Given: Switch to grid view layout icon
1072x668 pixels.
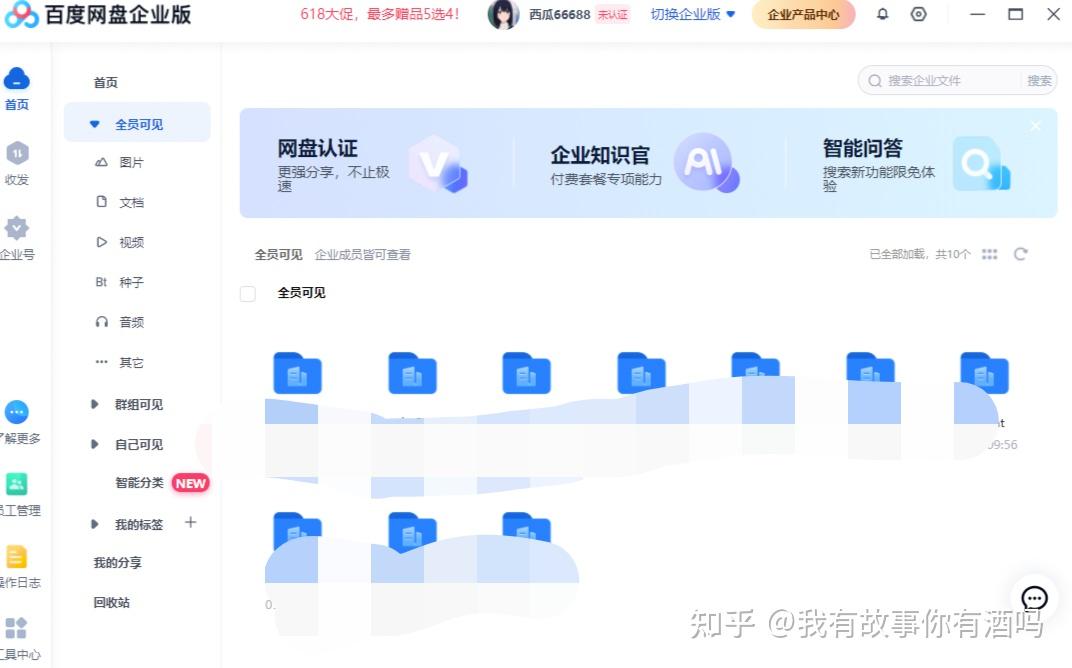Looking at the screenshot, I should pos(989,254).
